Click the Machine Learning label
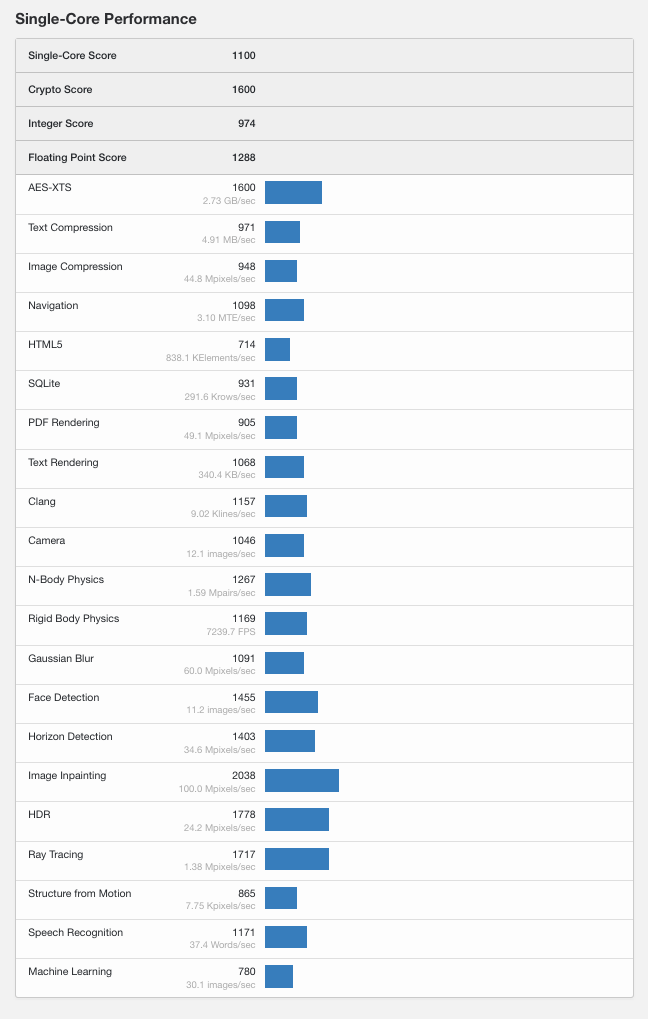Image resolution: width=648 pixels, height=1019 pixels. (x=70, y=972)
